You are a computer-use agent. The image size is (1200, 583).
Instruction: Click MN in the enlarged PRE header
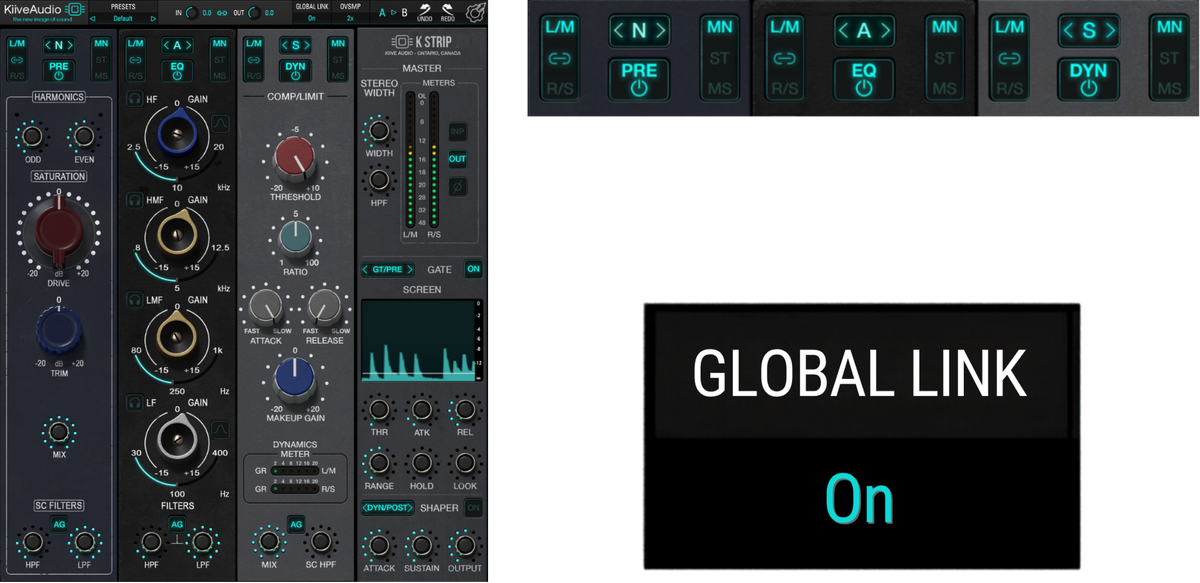(719, 27)
